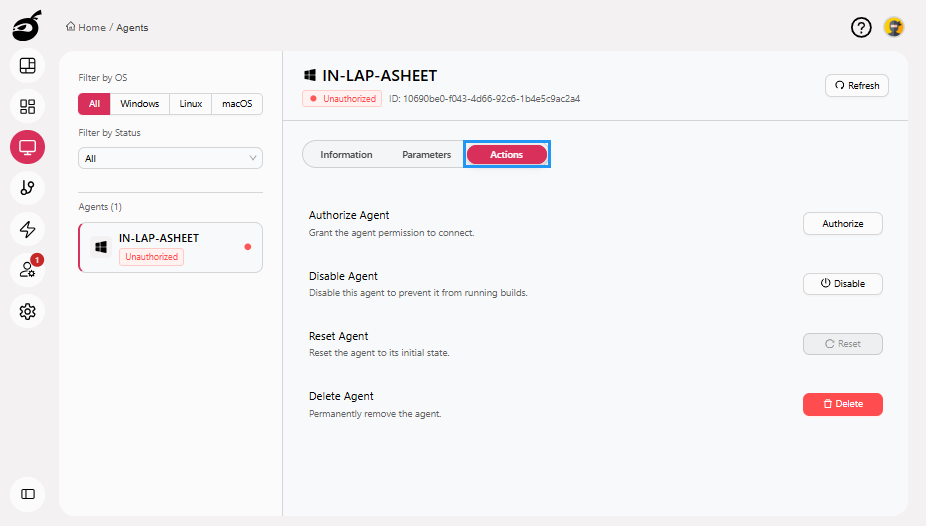The height and width of the screenshot is (526, 926).
Task: Open user management icon with notification badge
Action: 28,270
